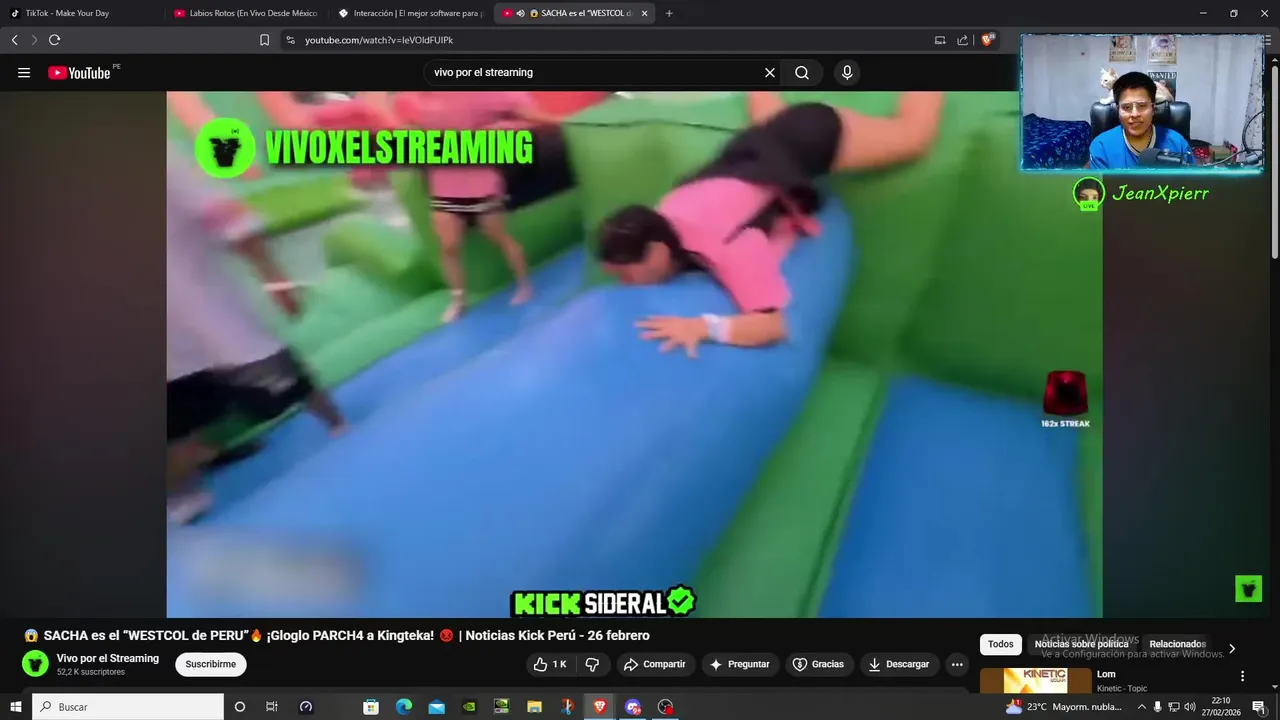Go back with the browser back arrow
Screen dimensions: 1280x720
point(14,40)
